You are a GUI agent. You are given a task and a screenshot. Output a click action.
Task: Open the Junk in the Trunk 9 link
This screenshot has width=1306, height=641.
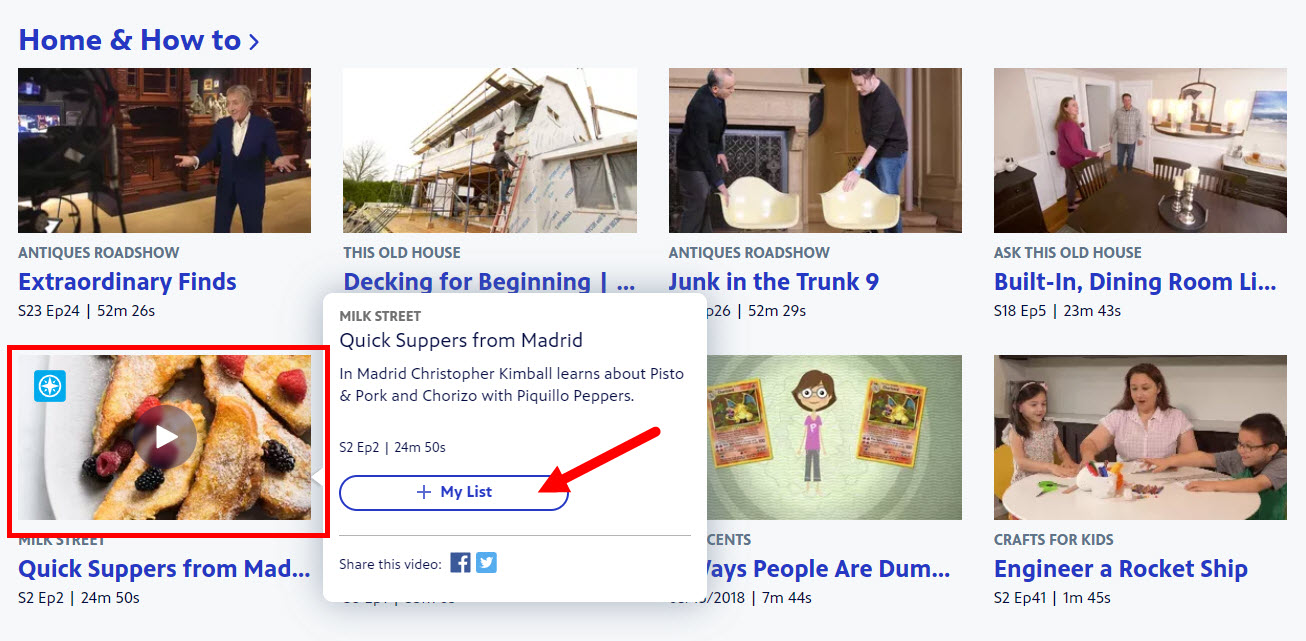pyautogui.click(x=773, y=282)
